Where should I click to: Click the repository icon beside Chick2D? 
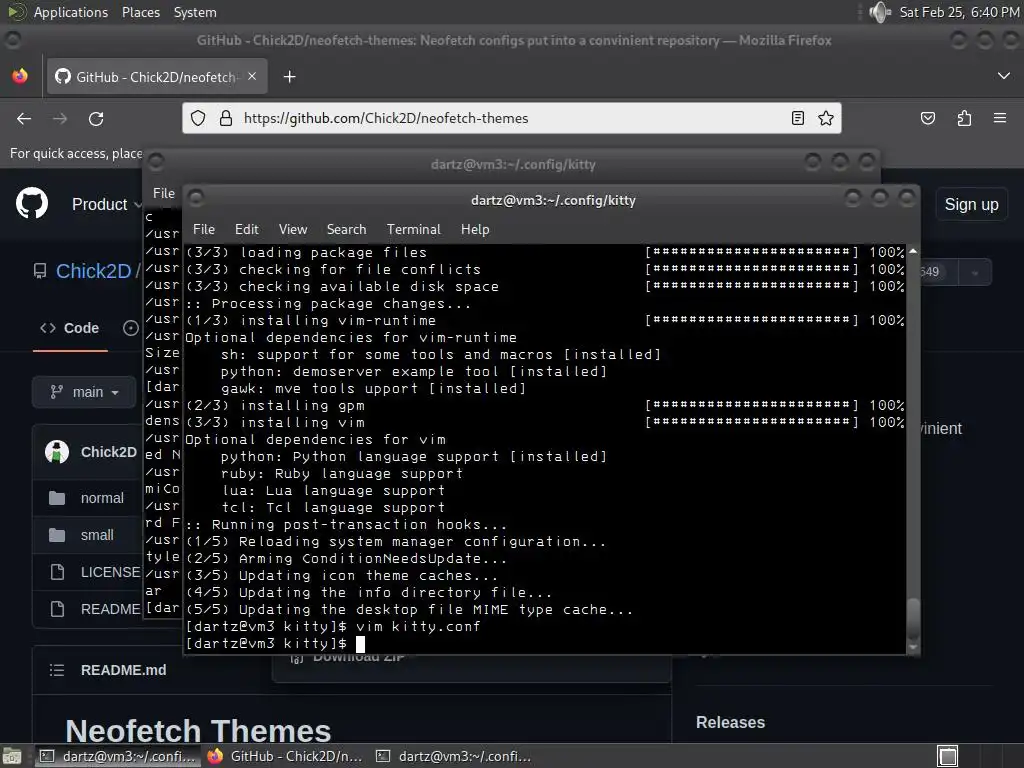(x=40, y=271)
